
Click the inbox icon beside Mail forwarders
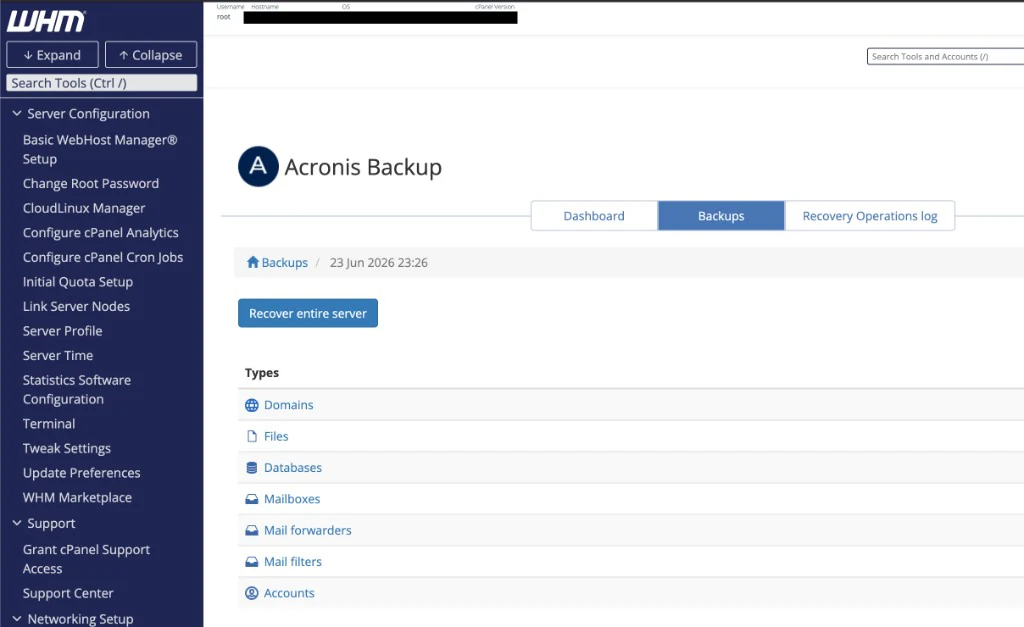[x=251, y=530]
